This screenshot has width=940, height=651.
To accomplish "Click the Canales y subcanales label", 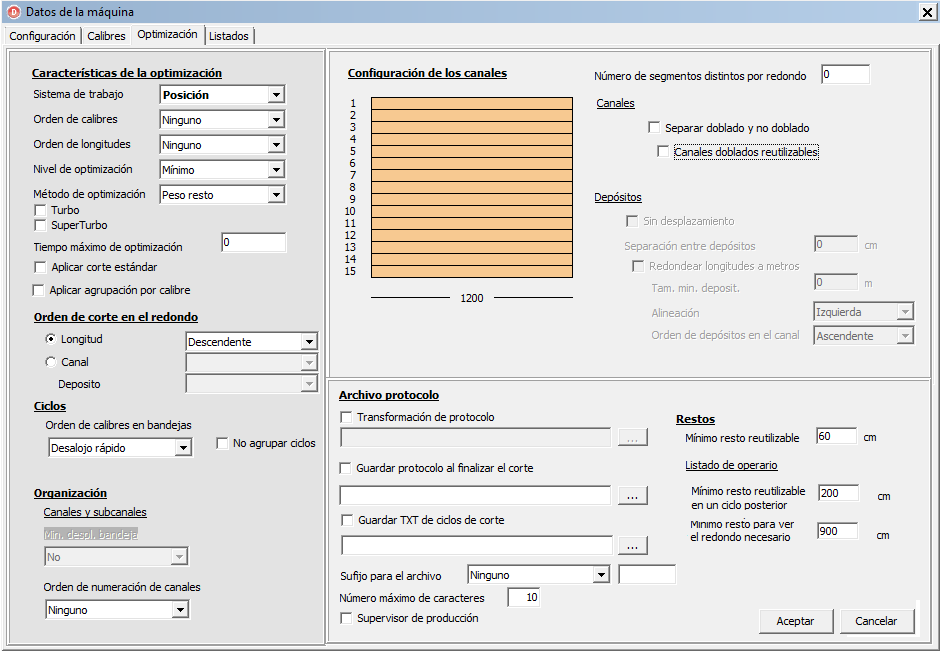I will (x=95, y=512).
